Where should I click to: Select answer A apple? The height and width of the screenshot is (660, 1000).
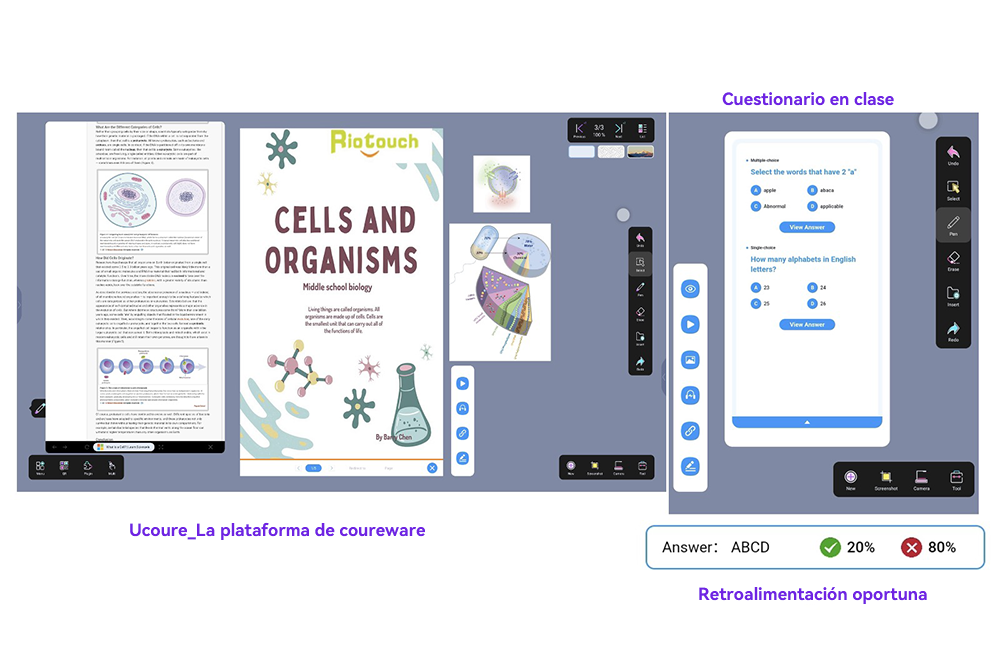click(763, 190)
